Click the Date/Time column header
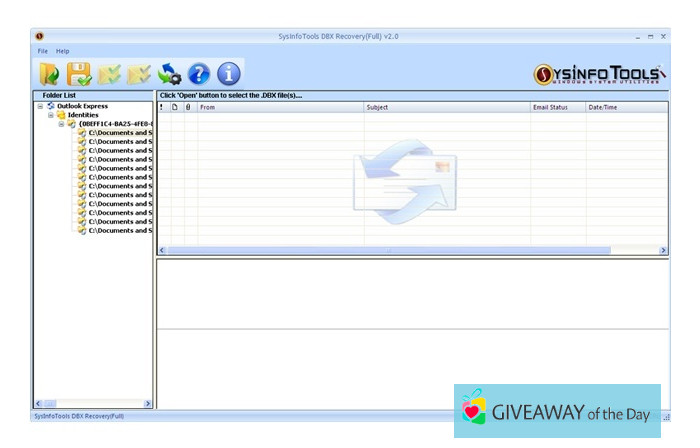This screenshot has height=448, width=700. [625, 107]
